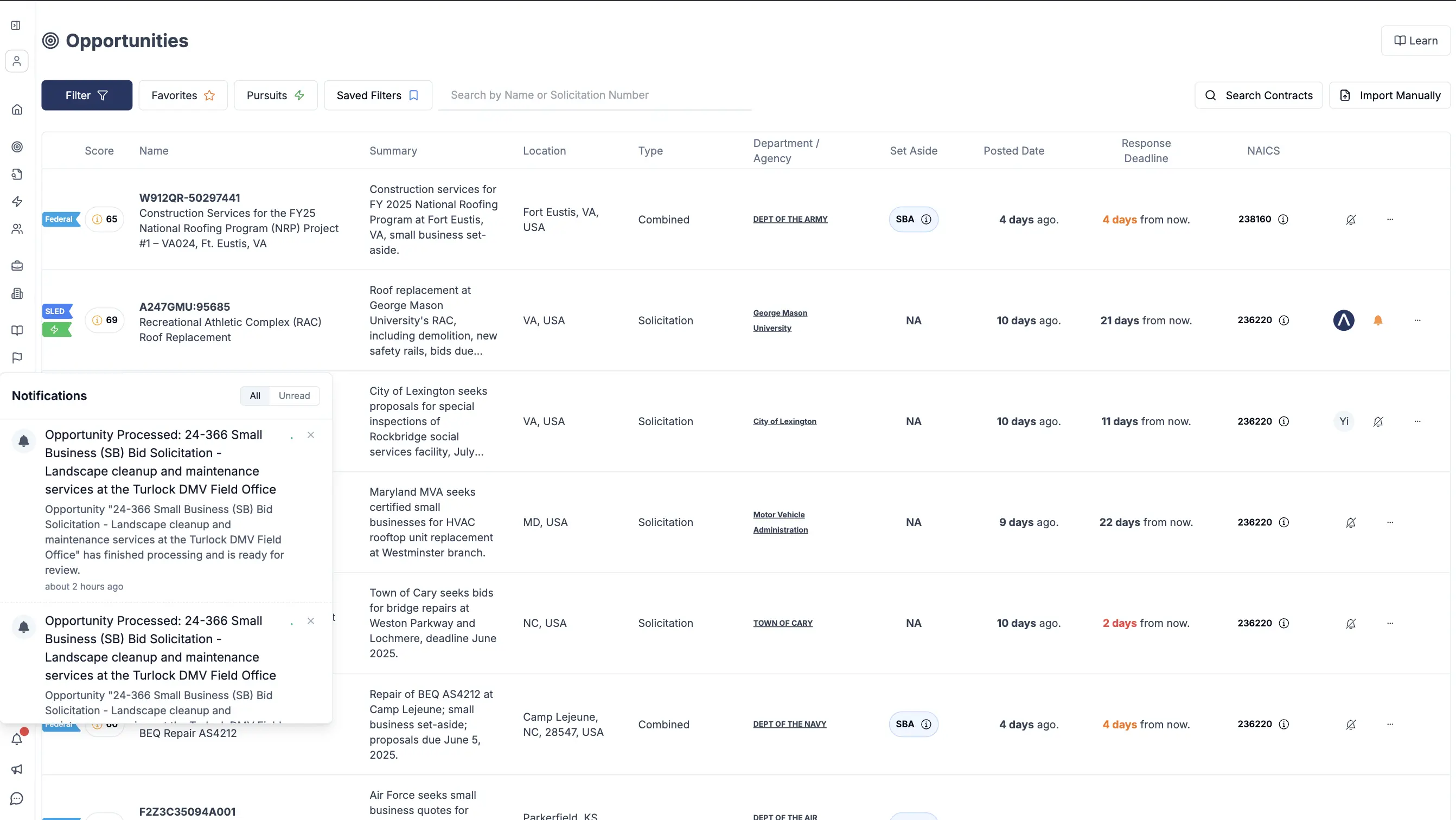Viewport: 1456px width, 820px height.
Task: Open more options menu in DEPT OF THE NAVY row
Action: (x=1390, y=724)
